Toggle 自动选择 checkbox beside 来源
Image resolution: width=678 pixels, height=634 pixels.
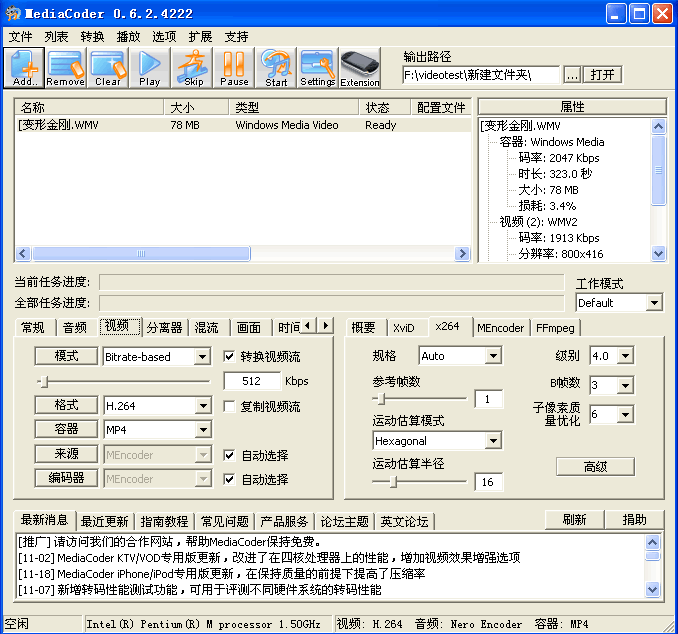coord(230,455)
